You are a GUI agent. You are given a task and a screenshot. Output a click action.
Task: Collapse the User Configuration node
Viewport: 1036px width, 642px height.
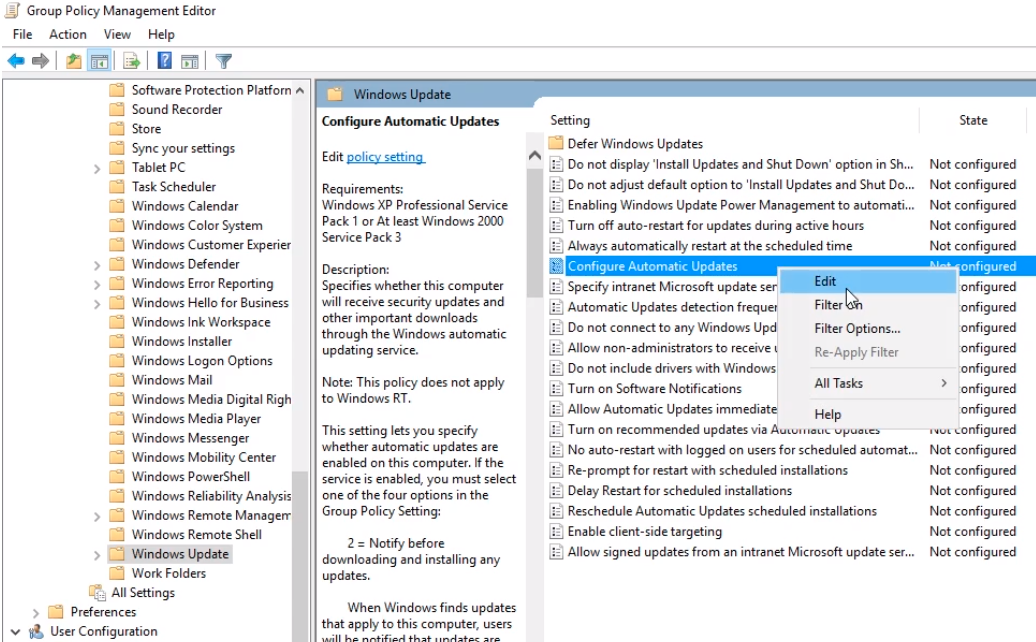pos(16,631)
